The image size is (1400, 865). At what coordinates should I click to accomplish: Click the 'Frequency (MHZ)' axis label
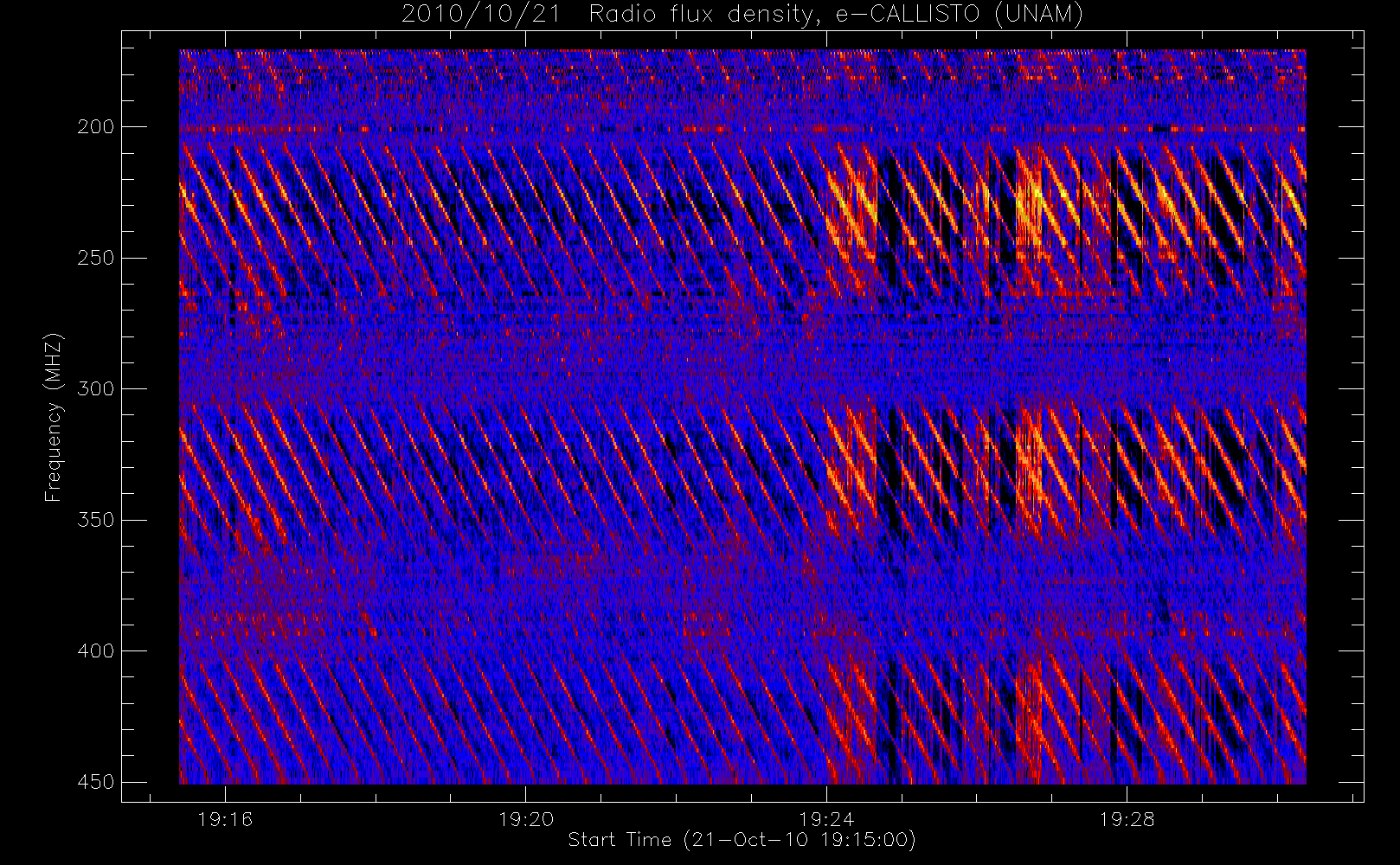tap(54, 417)
